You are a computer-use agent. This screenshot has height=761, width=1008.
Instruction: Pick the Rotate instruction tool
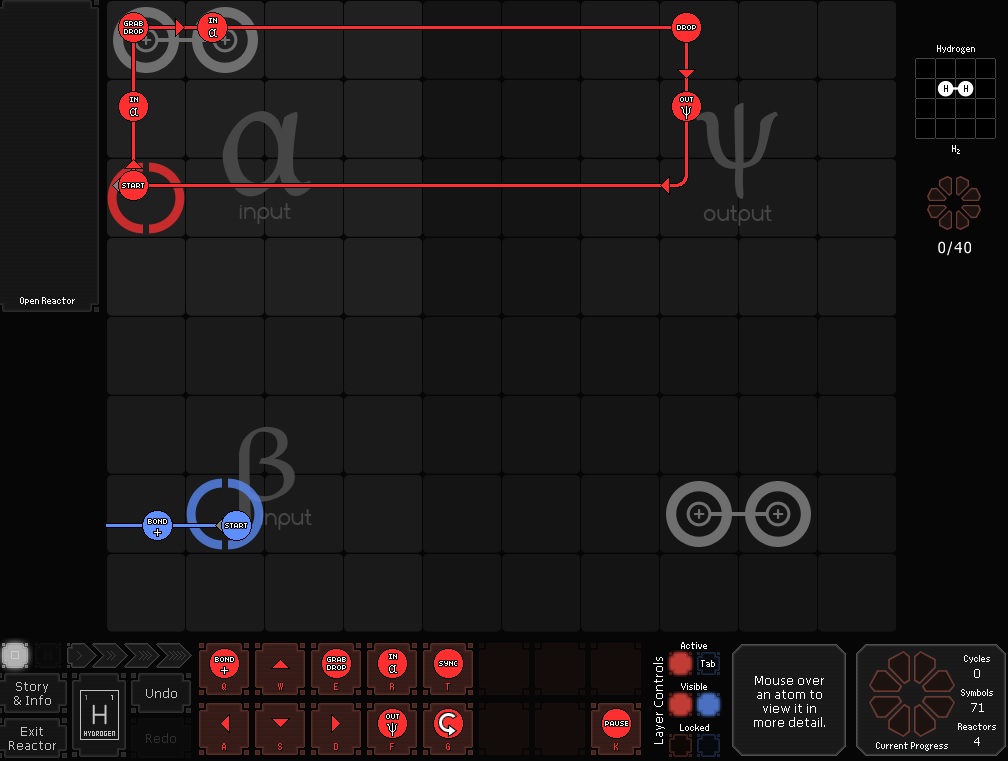coord(448,722)
